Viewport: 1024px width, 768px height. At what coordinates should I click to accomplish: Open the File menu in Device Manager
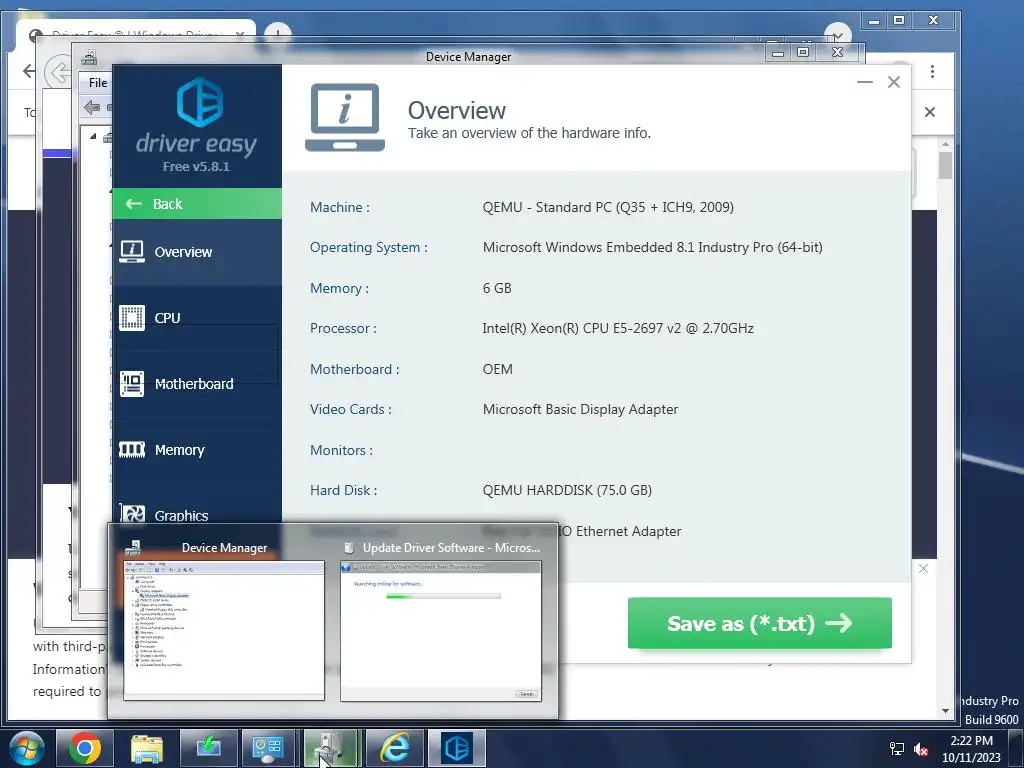pos(98,82)
